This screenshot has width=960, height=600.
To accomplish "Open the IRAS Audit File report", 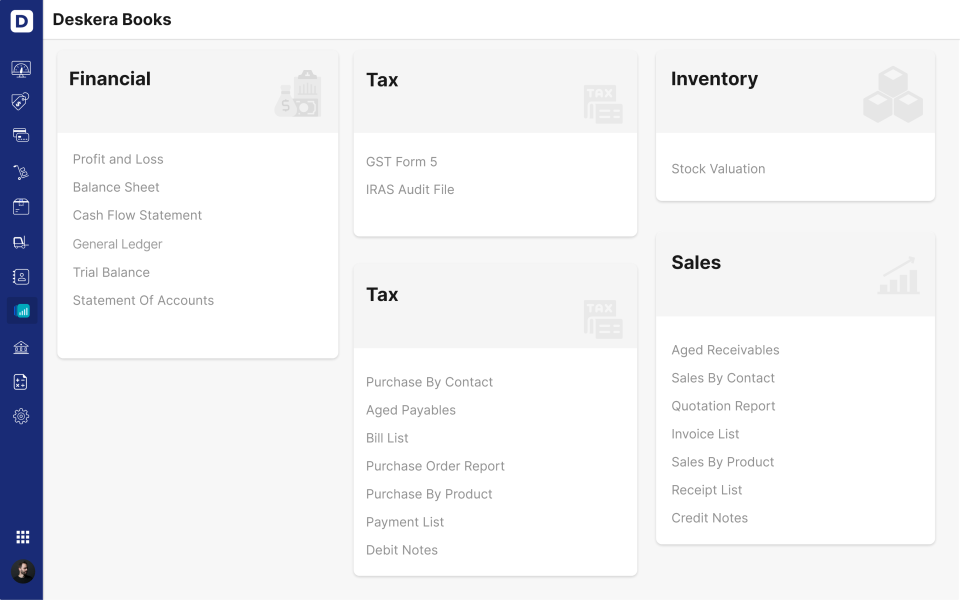I will [x=410, y=190].
